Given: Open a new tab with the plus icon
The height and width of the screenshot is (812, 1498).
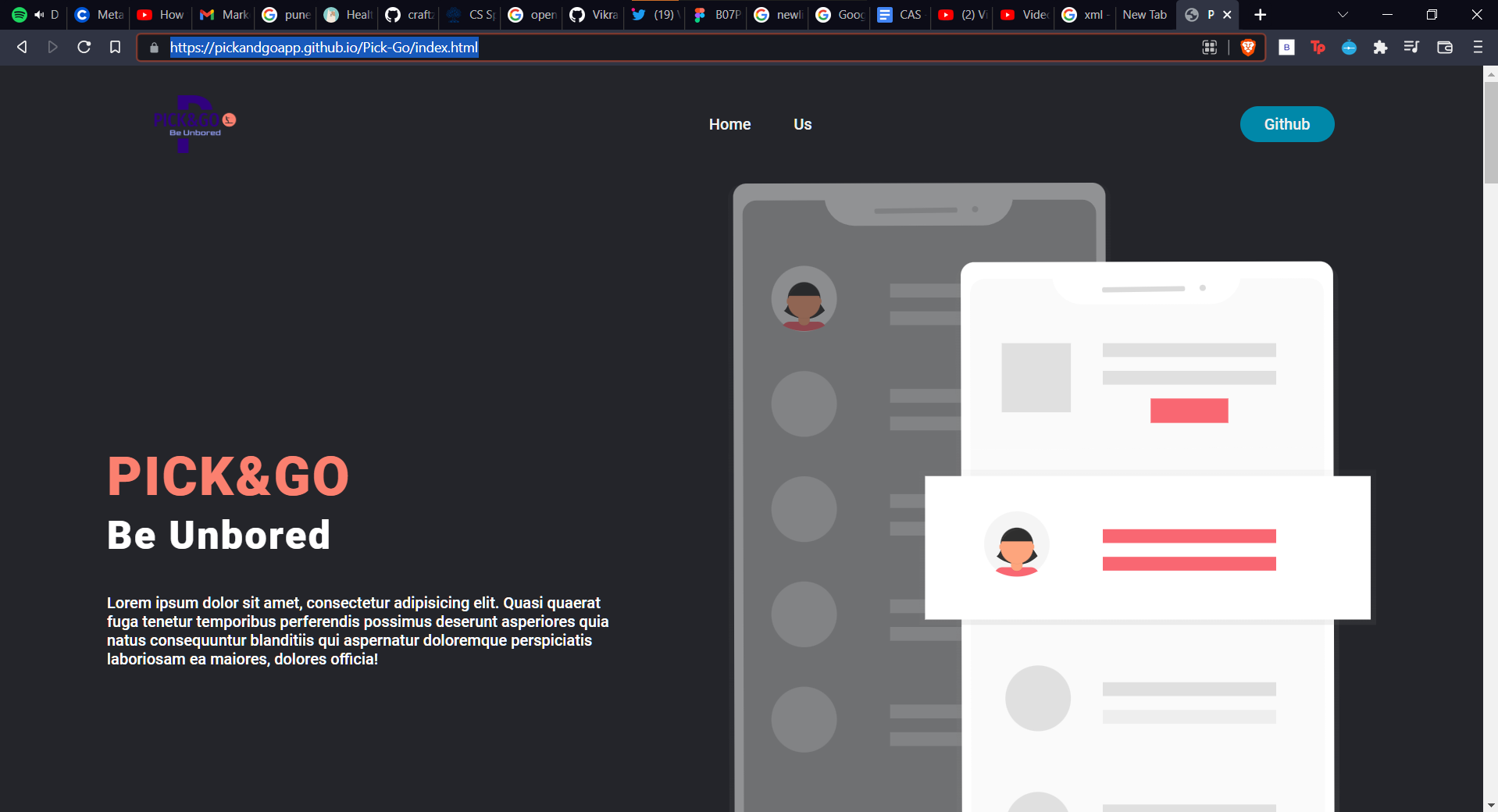Looking at the screenshot, I should (1260, 15).
